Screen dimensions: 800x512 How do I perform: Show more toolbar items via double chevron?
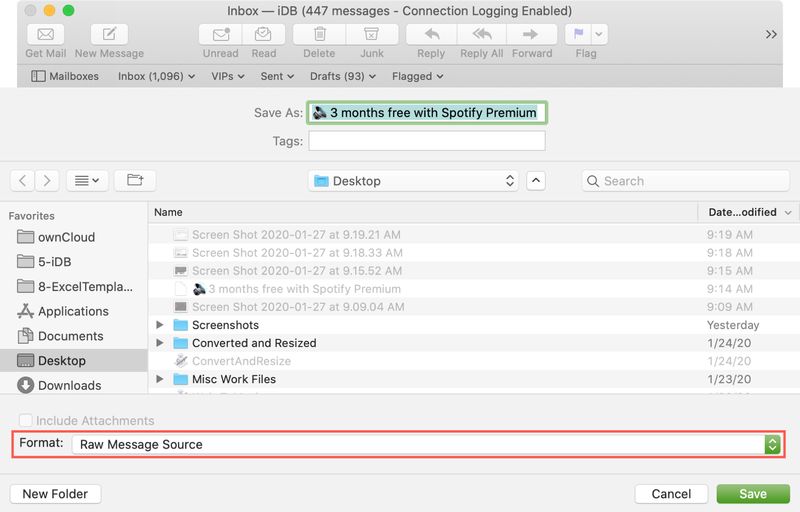[771, 34]
